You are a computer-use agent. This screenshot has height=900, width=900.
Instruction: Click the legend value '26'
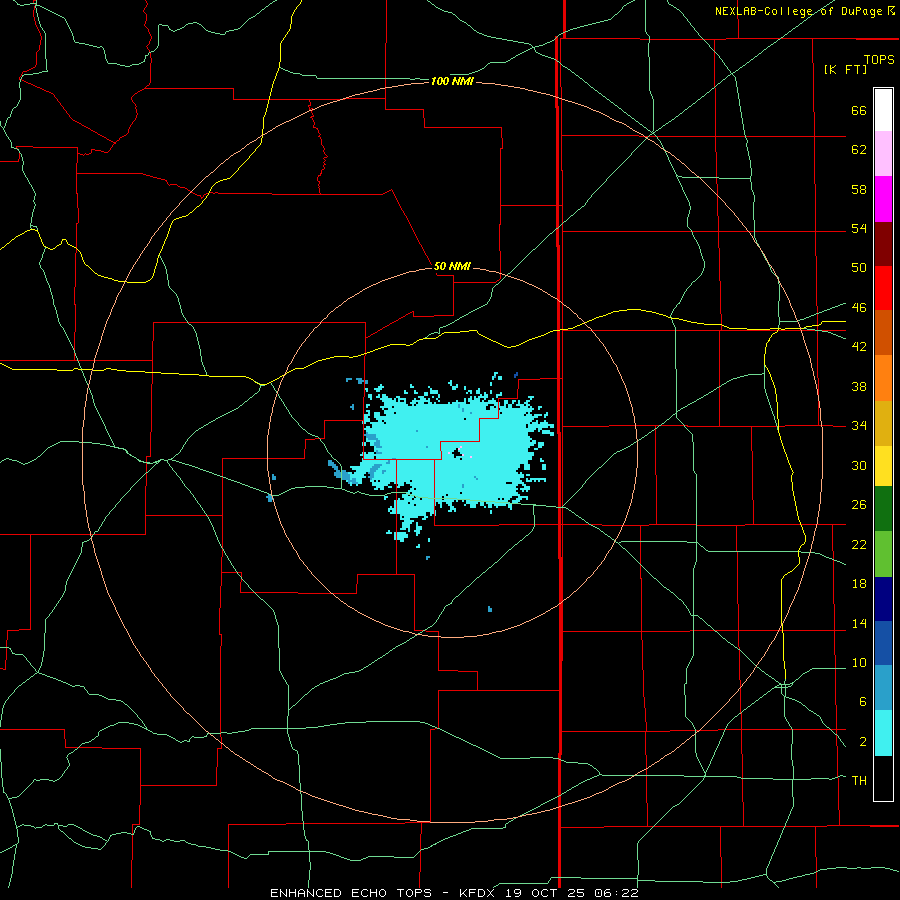click(x=859, y=505)
